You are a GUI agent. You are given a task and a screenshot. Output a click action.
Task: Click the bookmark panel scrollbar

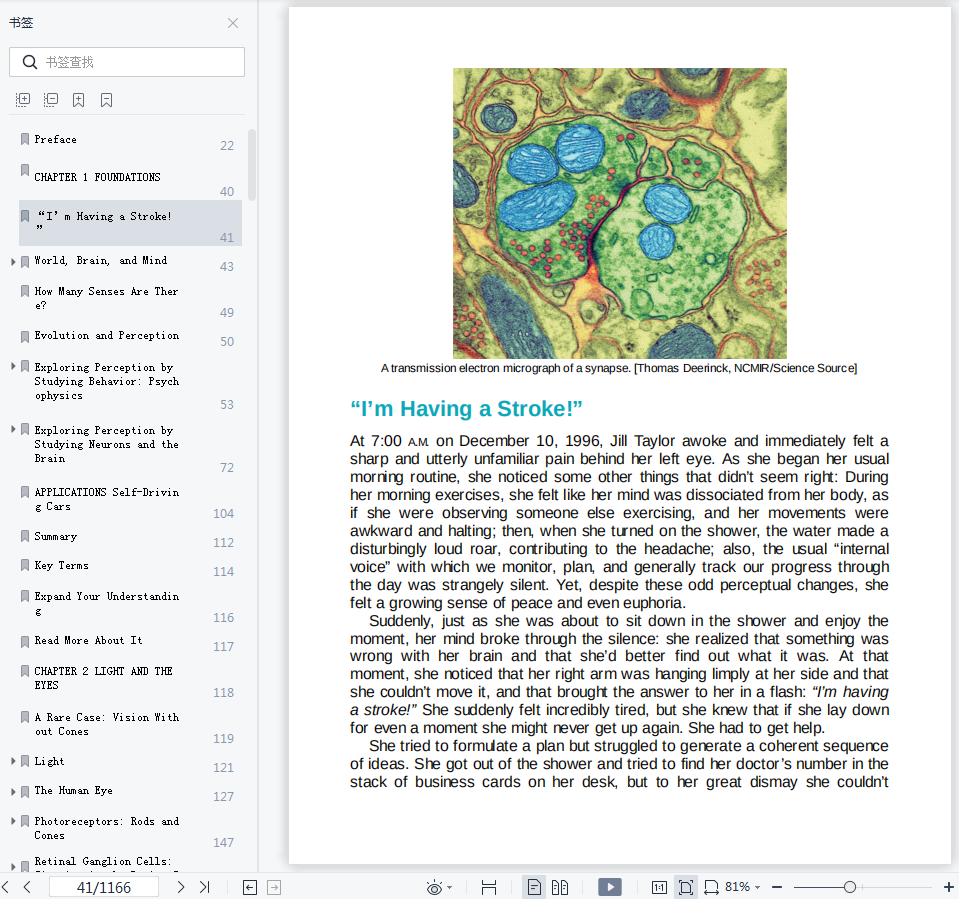coord(251,165)
